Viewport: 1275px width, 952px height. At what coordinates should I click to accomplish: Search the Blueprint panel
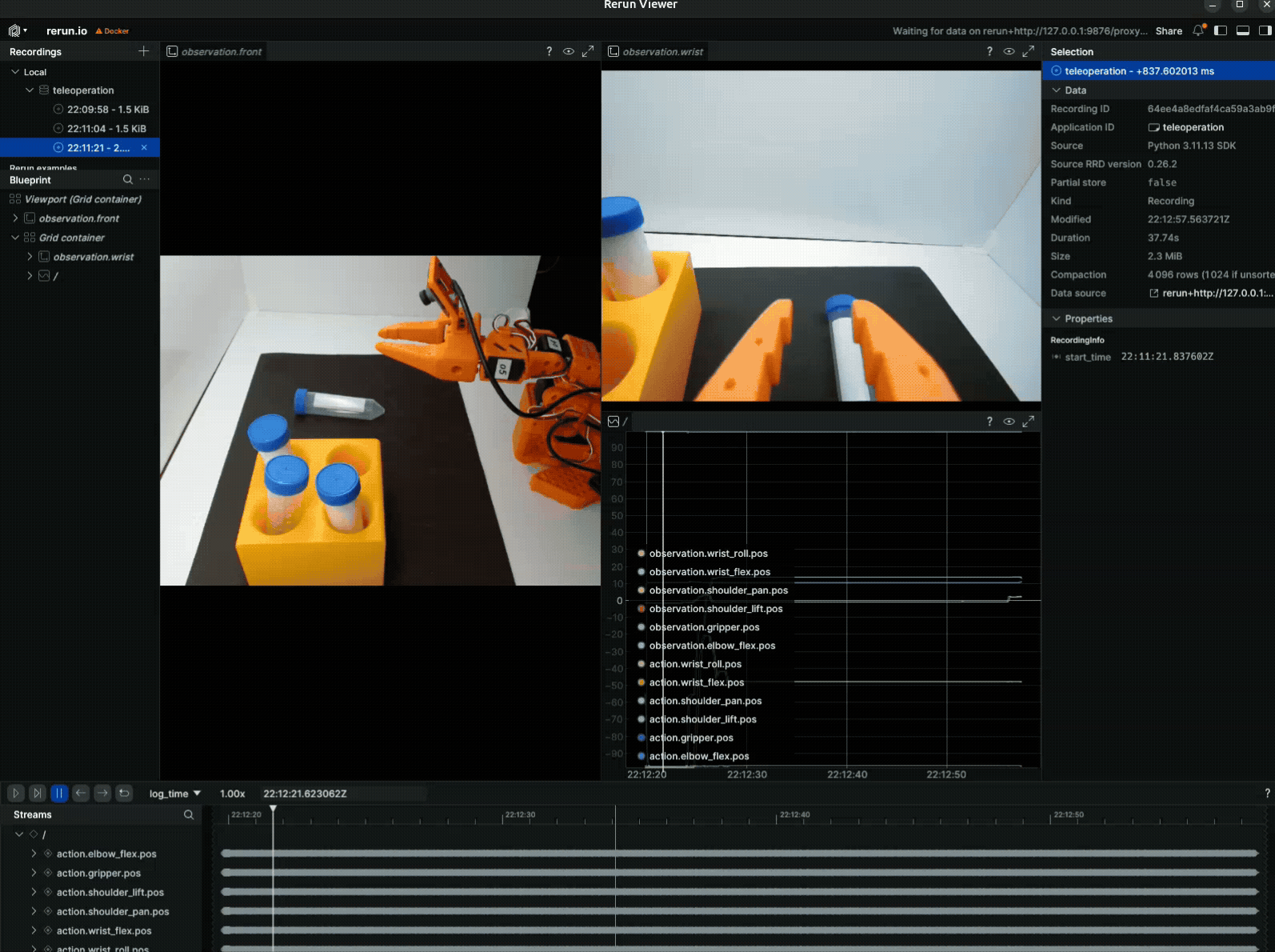[128, 179]
